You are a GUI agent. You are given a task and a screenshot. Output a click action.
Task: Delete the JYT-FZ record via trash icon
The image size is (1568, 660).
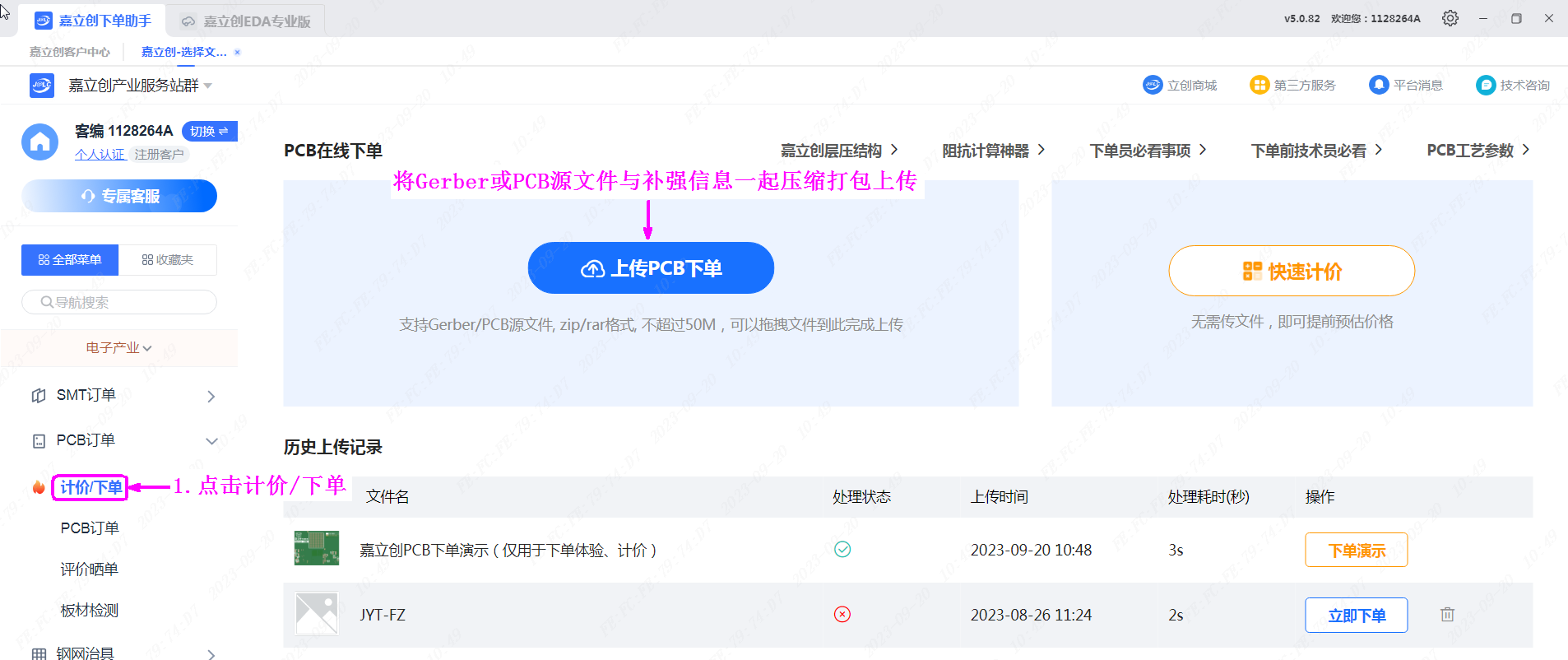[x=1447, y=614]
